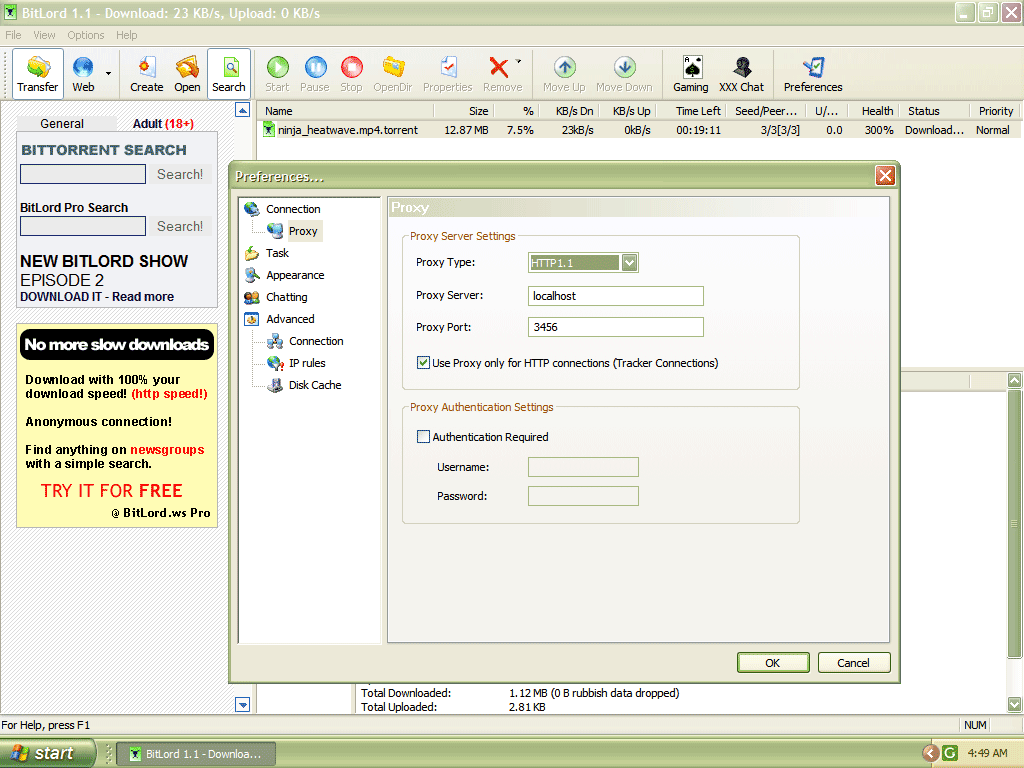Image resolution: width=1024 pixels, height=768 pixels.
Task: Click the OK button in Preferences
Action: [773, 663]
